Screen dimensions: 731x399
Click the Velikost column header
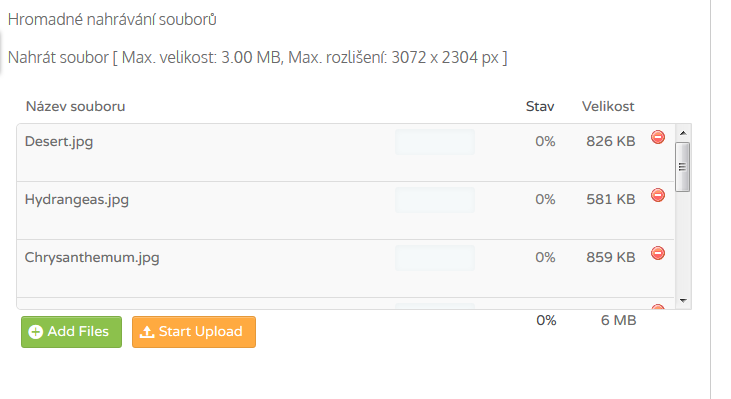608,107
